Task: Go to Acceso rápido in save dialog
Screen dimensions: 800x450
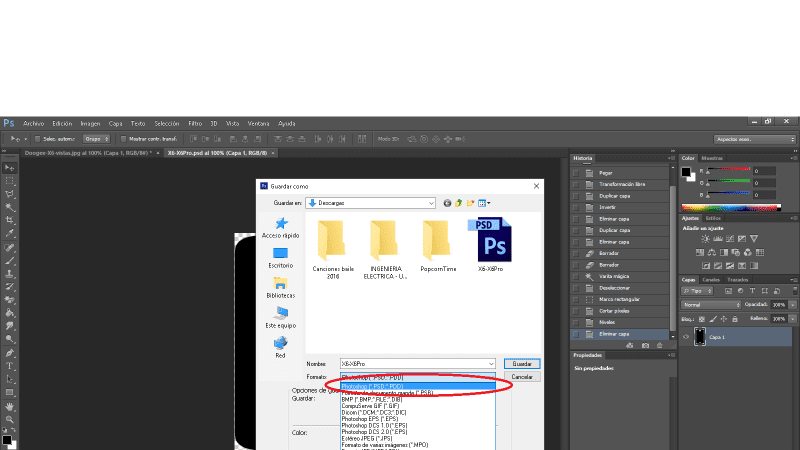Action: click(281, 228)
